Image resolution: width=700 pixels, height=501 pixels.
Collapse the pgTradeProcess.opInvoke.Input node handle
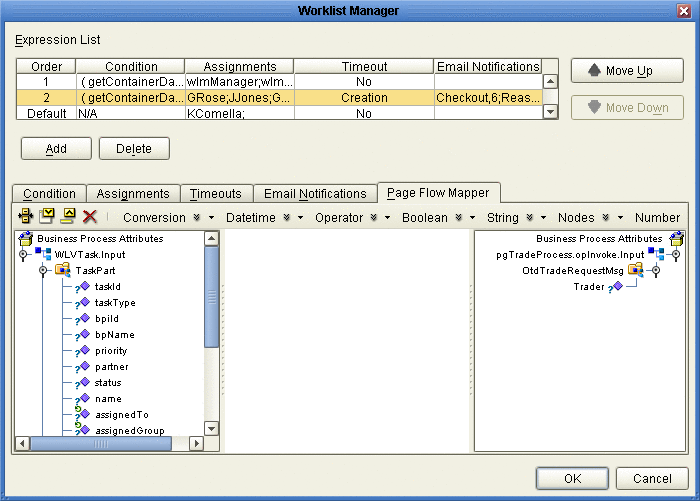point(676,255)
